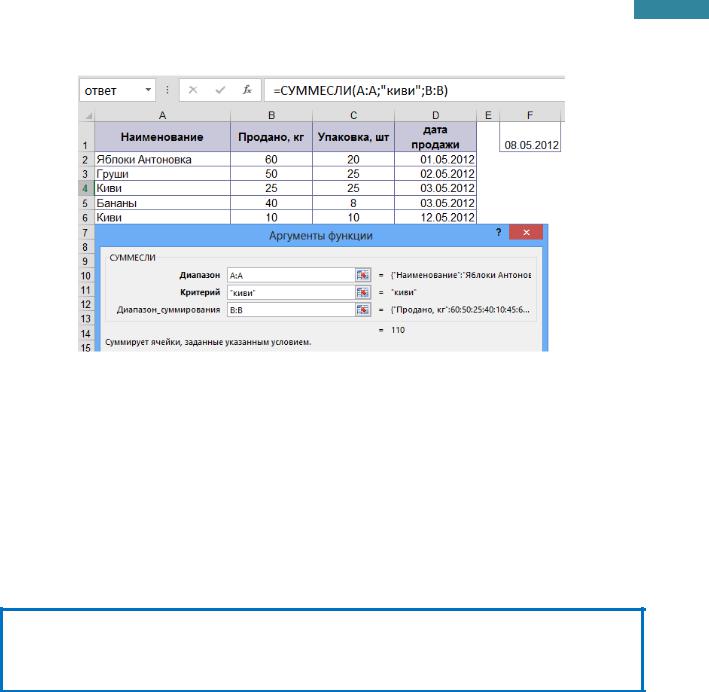Click the Name Box showing 'ответ'

[117, 90]
